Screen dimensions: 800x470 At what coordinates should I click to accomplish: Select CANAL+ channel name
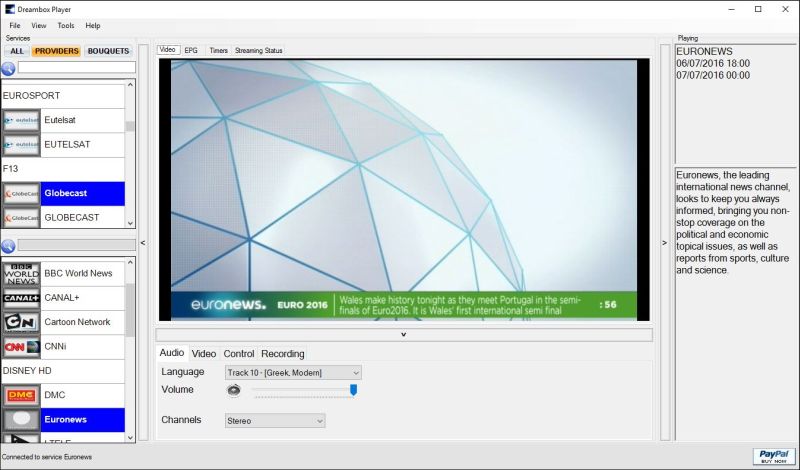62,298
